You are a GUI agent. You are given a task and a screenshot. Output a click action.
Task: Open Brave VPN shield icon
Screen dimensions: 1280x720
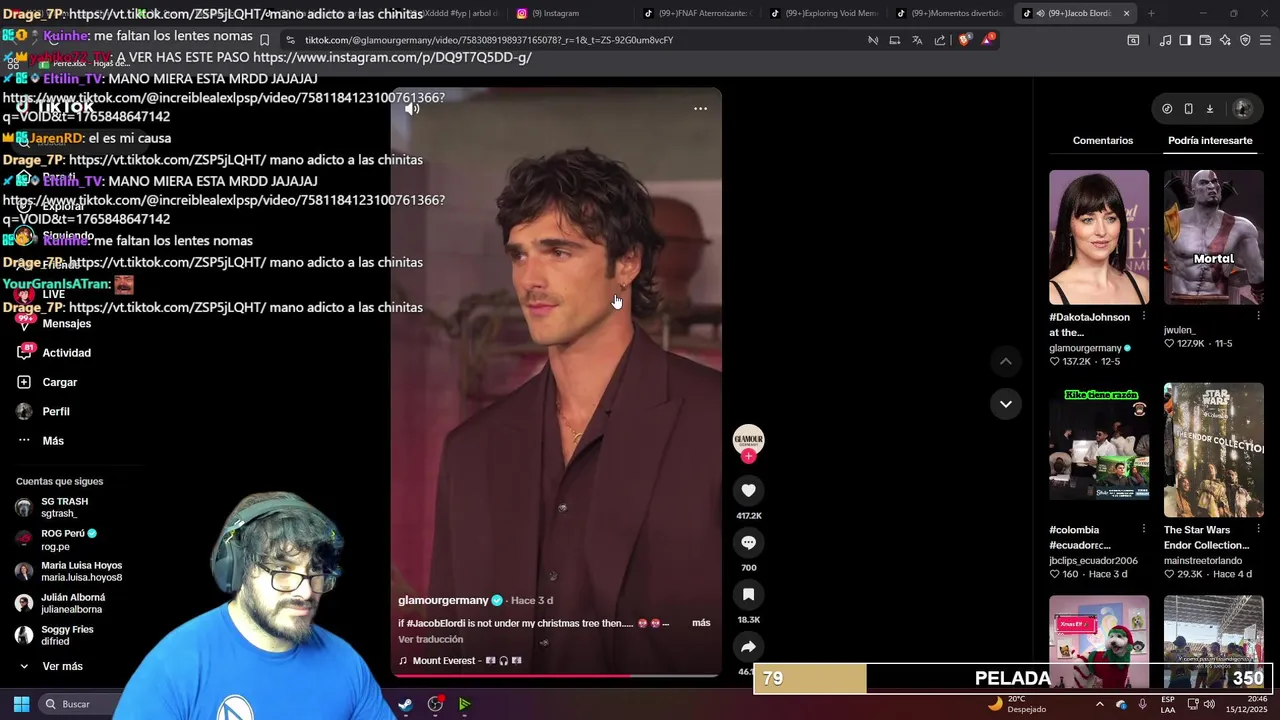1245,40
